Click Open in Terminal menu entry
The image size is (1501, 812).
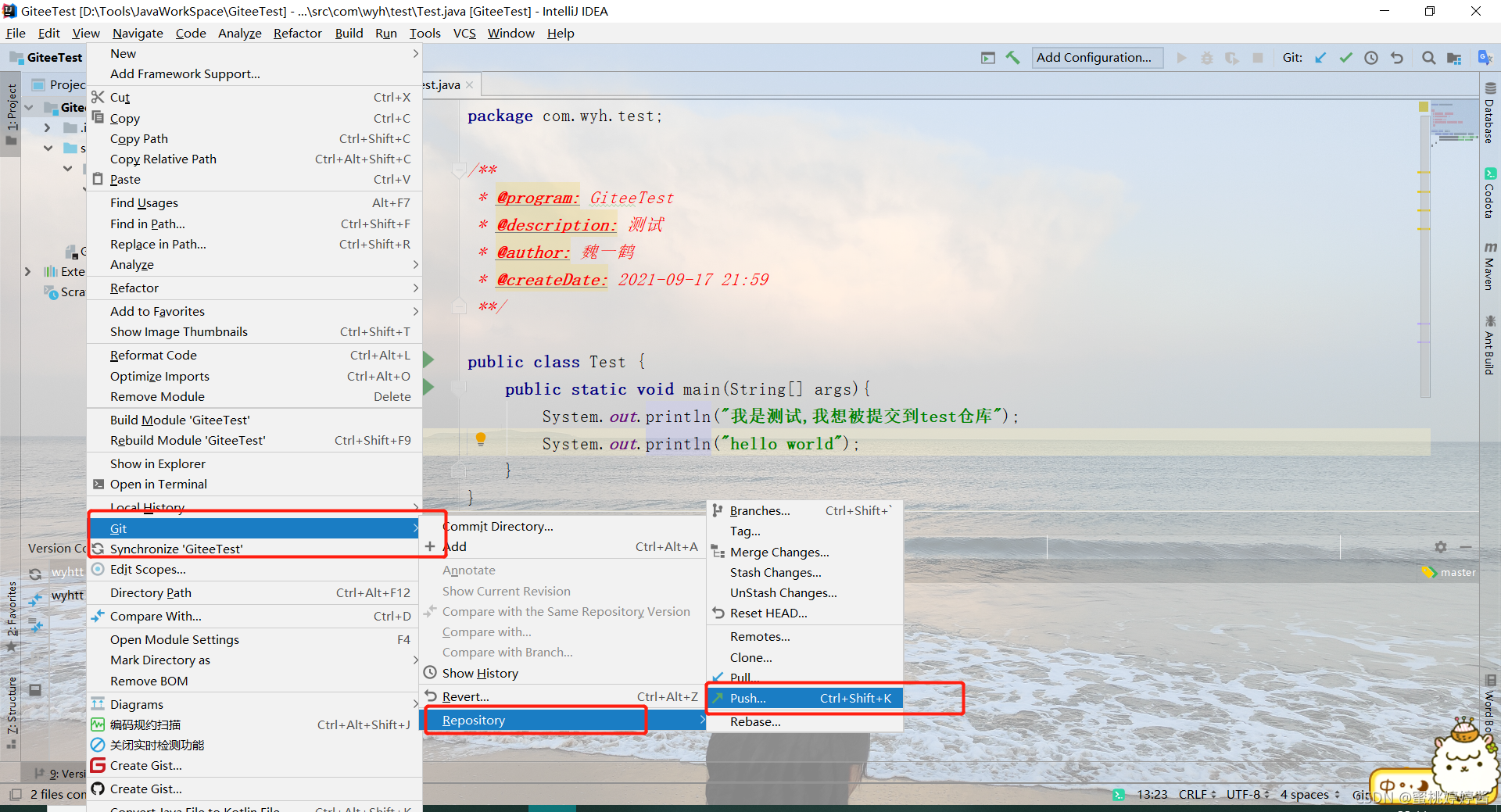click(x=254, y=484)
